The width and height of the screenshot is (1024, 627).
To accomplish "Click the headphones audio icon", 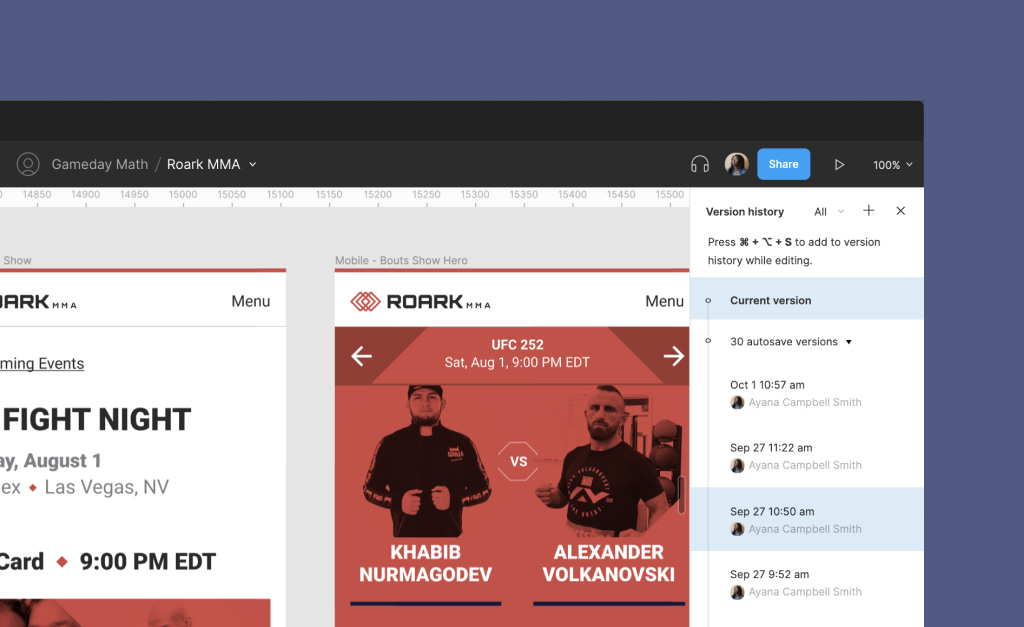I will (699, 165).
